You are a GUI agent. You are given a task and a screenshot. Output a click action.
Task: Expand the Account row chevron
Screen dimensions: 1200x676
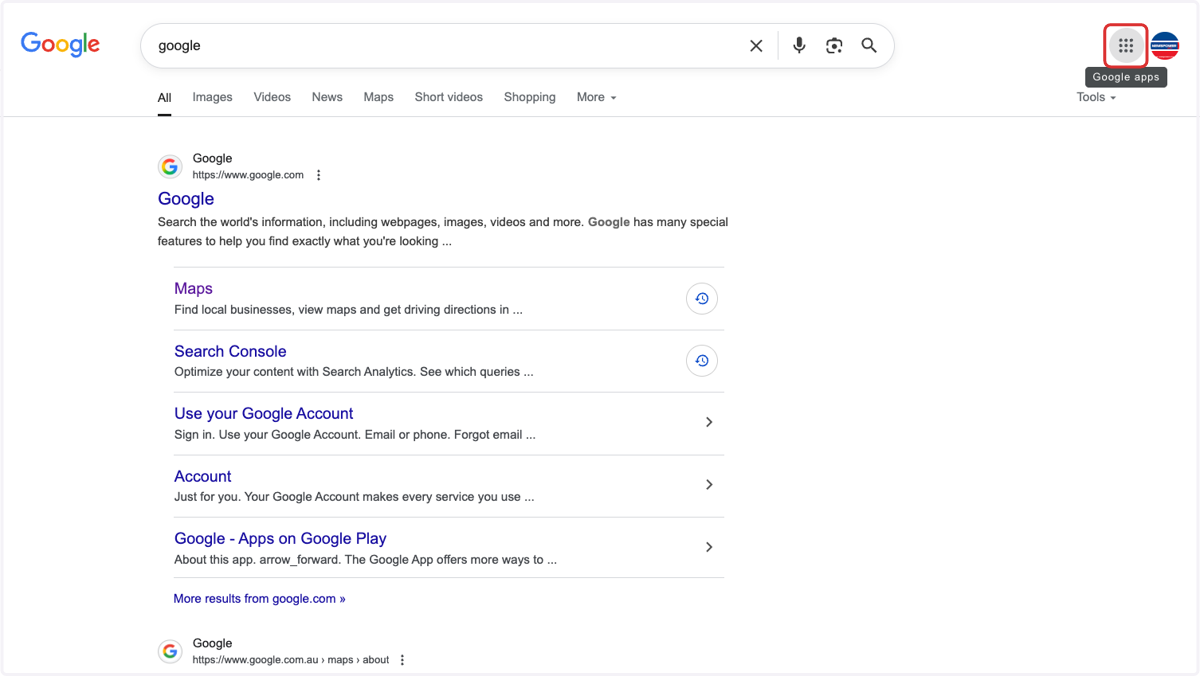[709, 485]
